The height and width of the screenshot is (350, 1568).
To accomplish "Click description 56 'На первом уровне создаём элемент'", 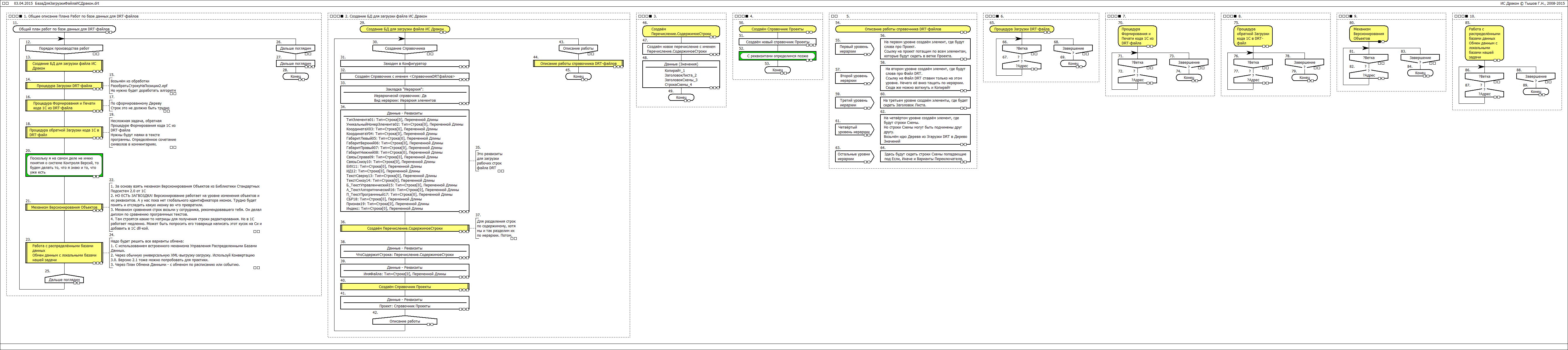I will pos(925,49).
